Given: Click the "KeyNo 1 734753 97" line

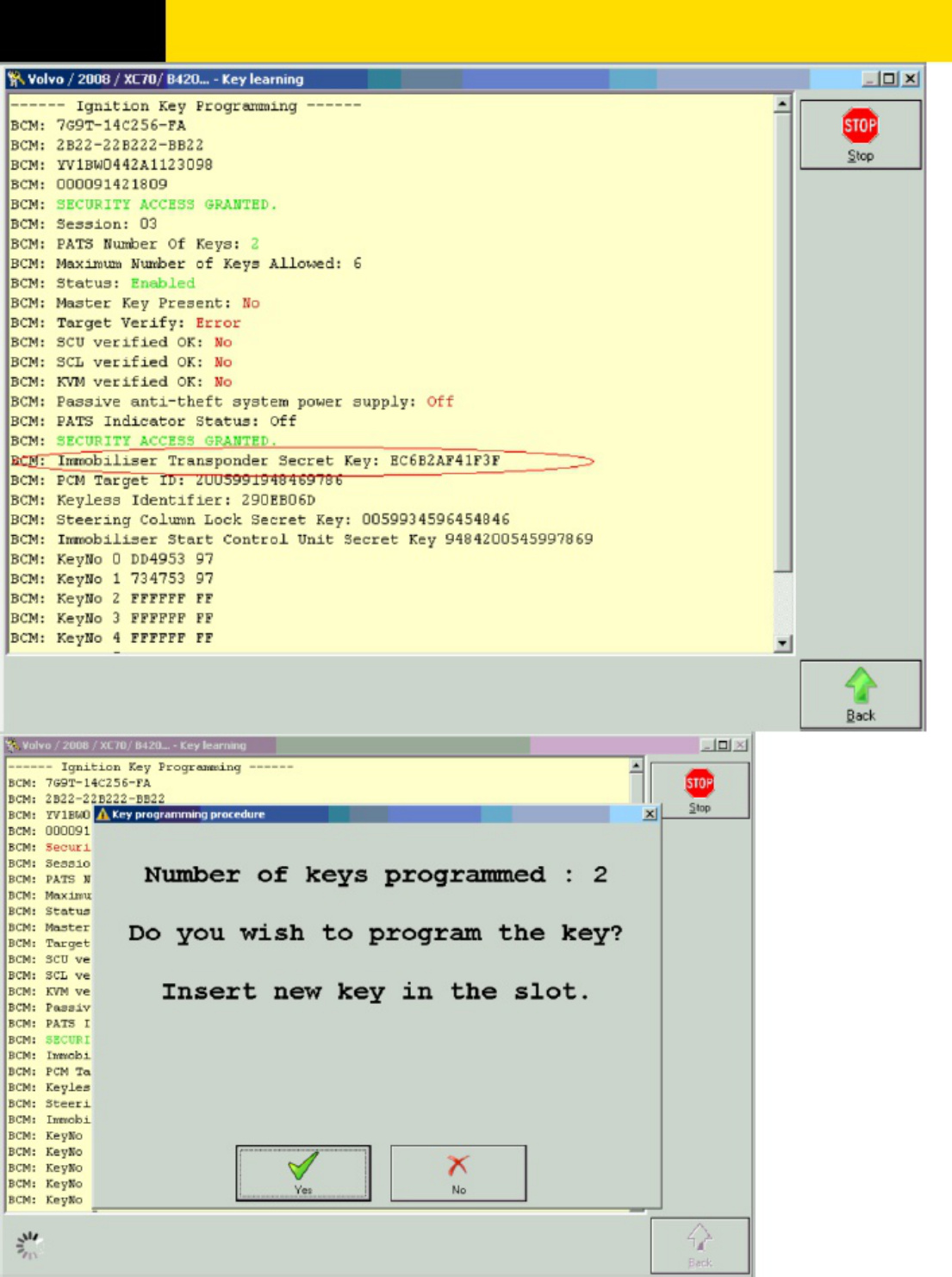Looking at the screenshot, I should click(112, 579).
